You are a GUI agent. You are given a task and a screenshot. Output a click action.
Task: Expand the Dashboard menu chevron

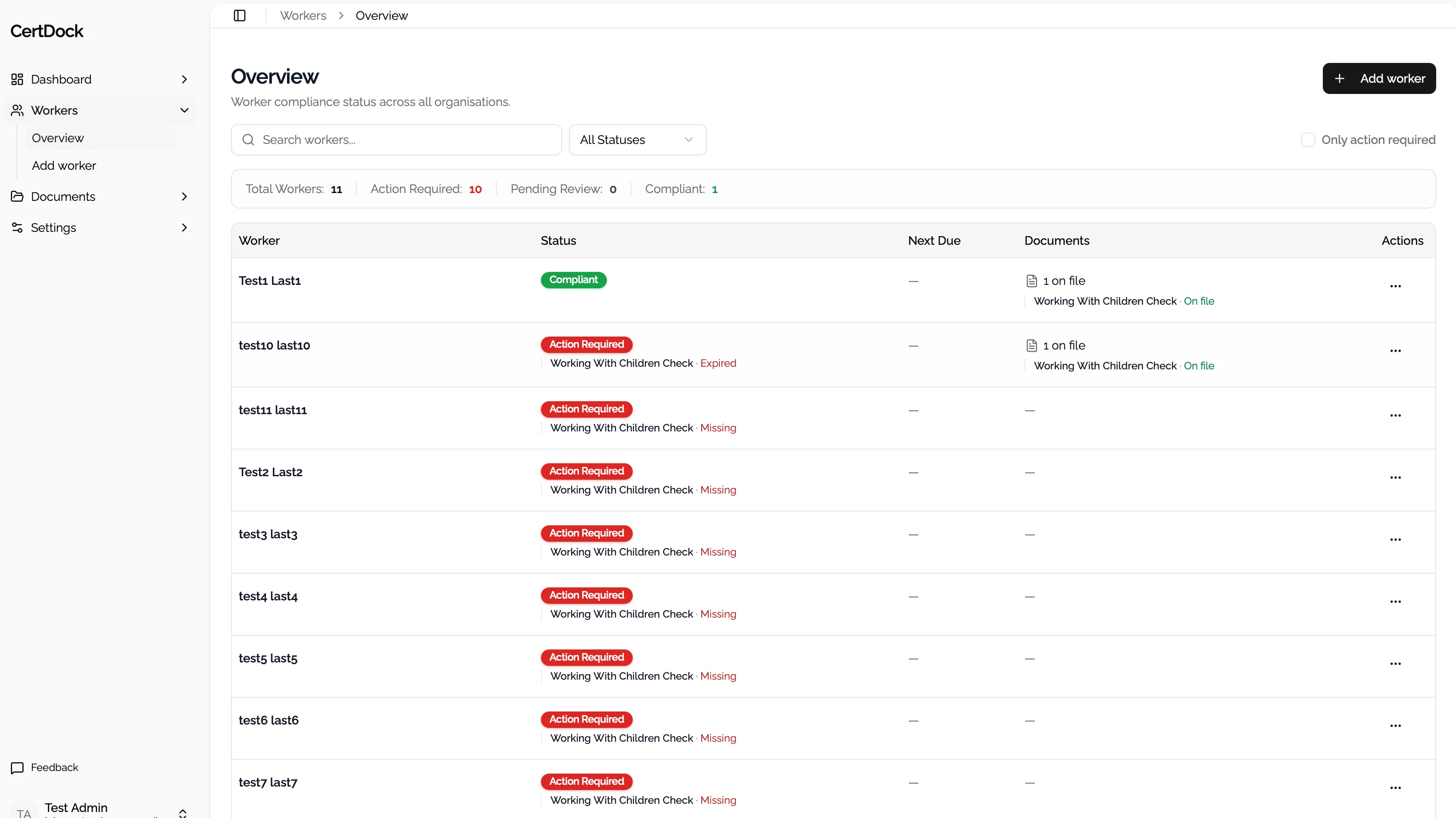click(x=184, y=79)
